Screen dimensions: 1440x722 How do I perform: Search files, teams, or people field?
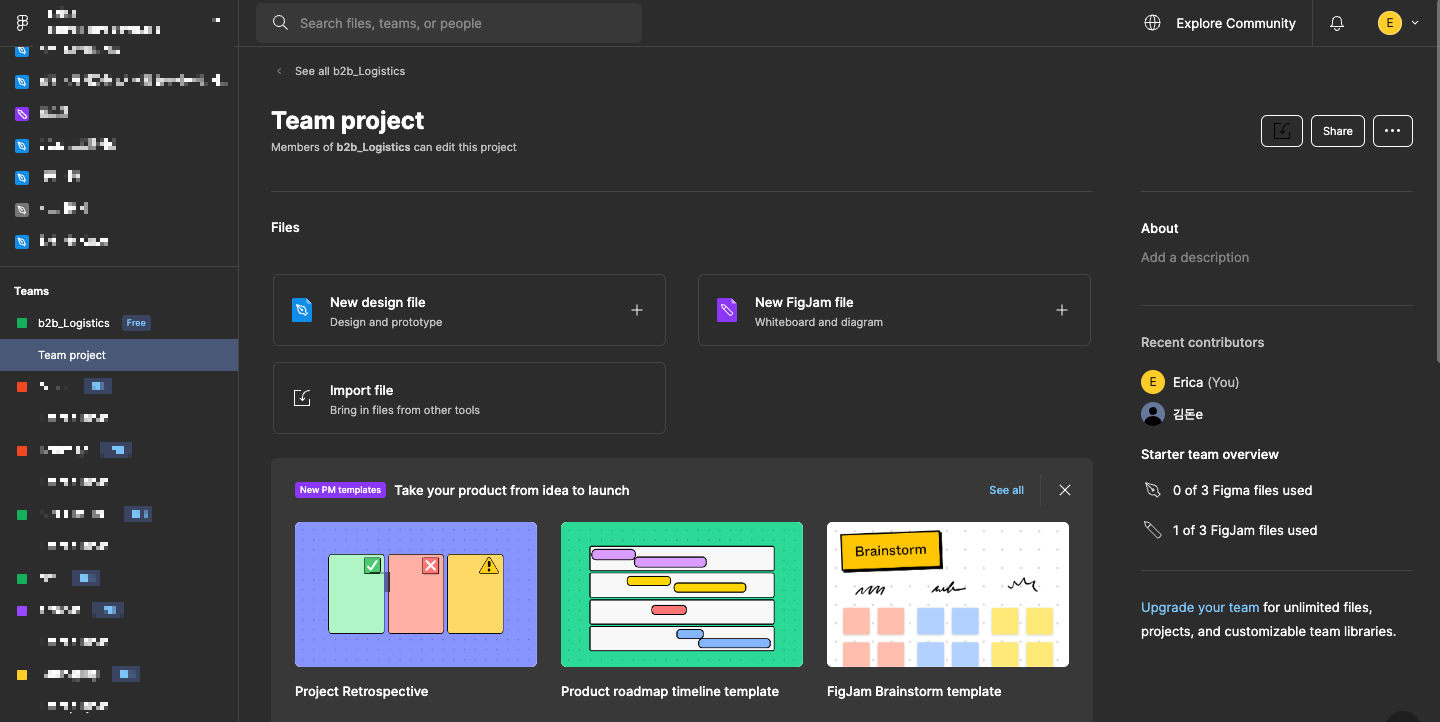[x=449, y=23]
